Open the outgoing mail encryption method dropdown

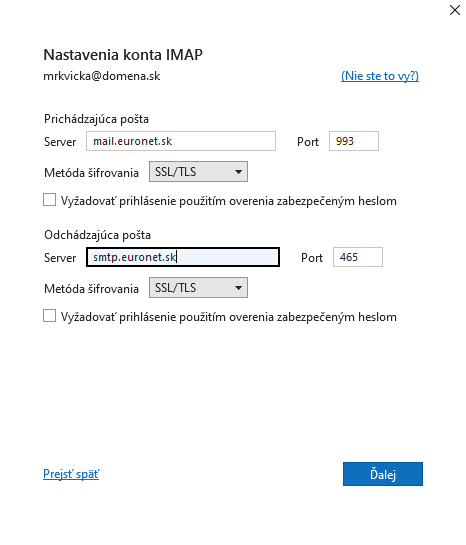pyautogui.click(x=198, y=287)
